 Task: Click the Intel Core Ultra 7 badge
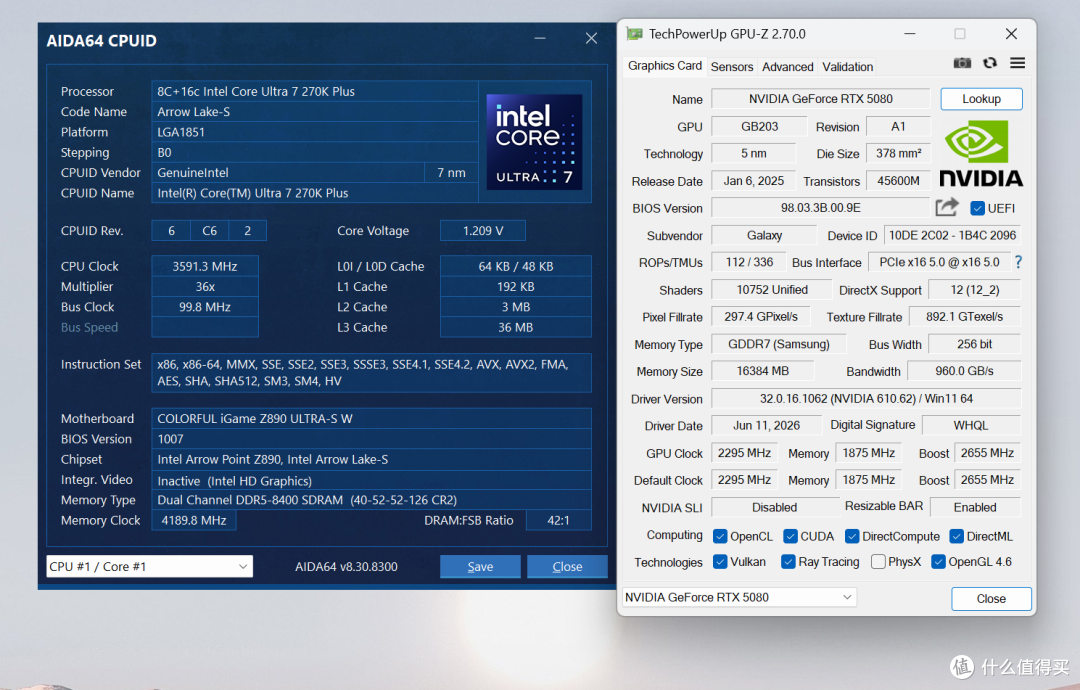coord(534,142)
